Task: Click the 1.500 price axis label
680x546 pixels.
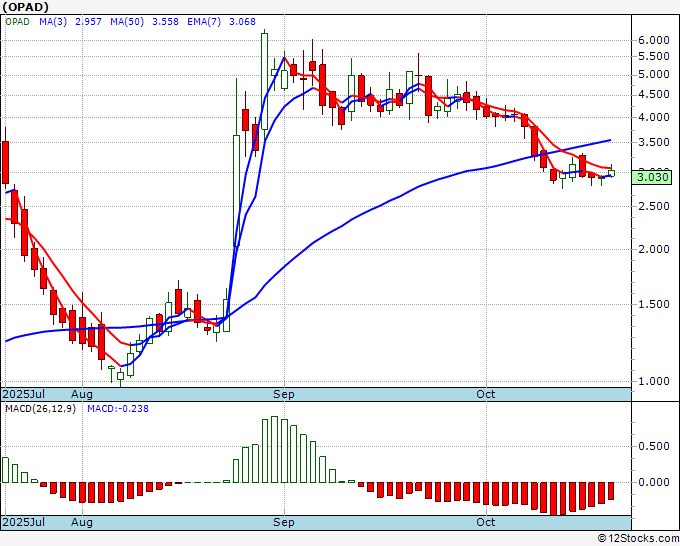Action: click(x=654, y=304)
